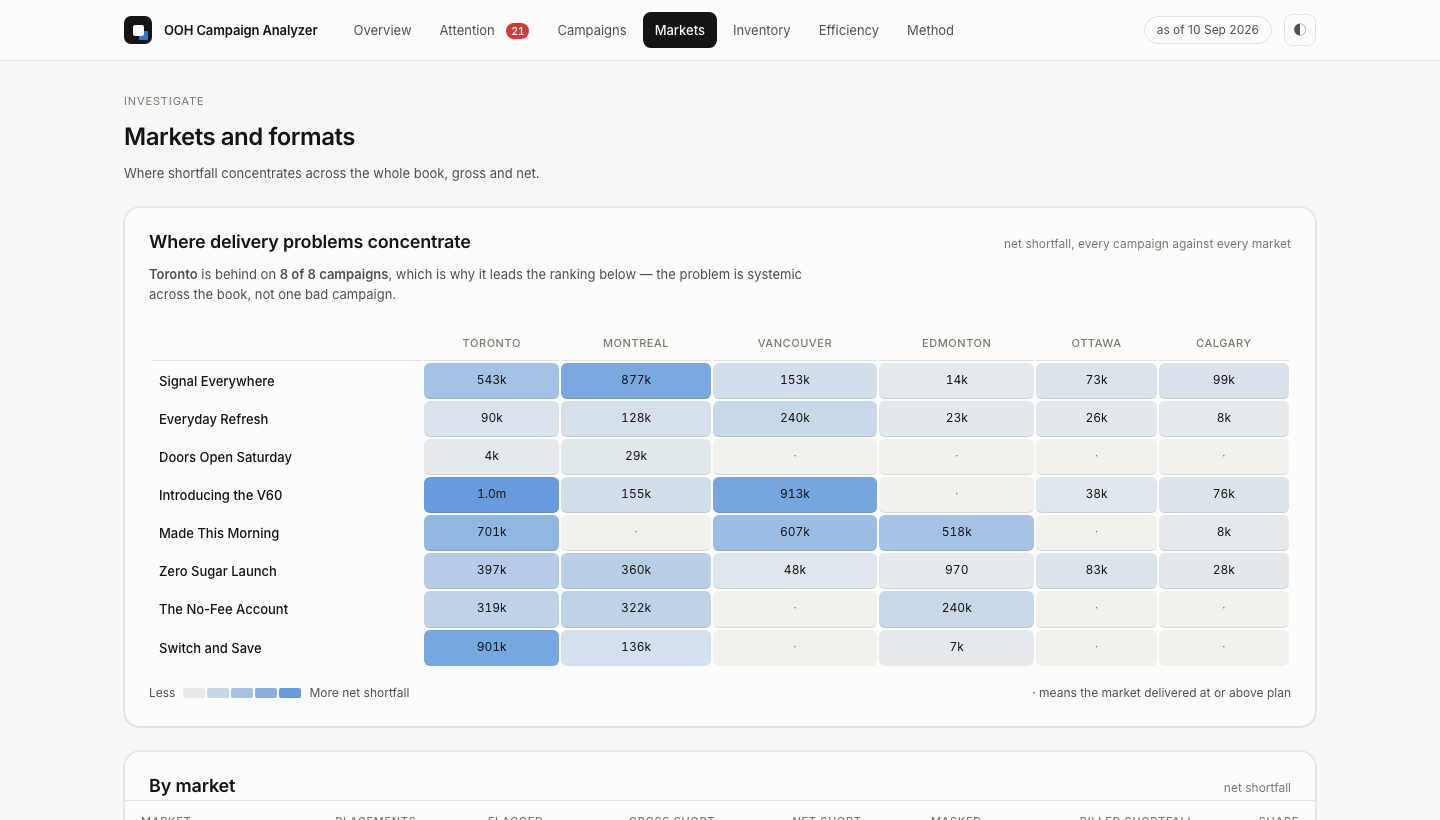Open the Method tab
1440x820 pixels.
930,30
